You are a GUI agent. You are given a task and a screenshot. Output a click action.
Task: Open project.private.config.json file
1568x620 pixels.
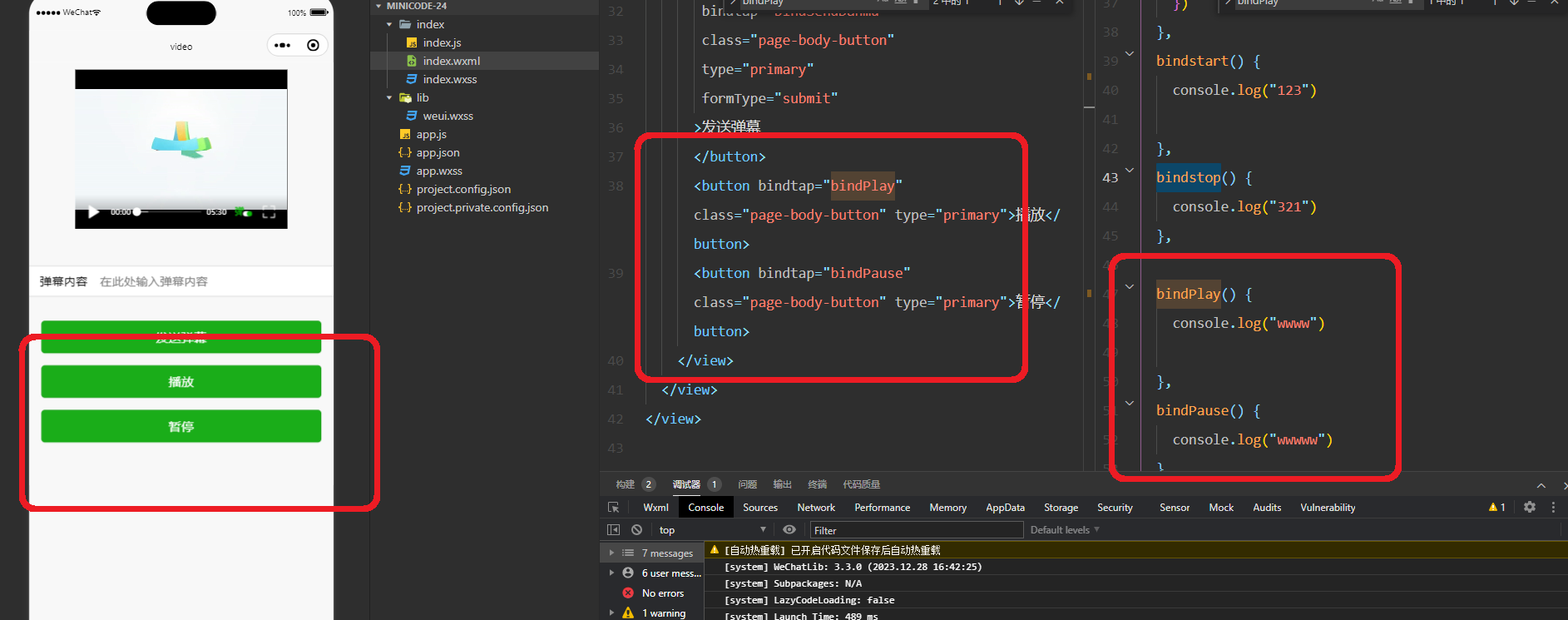pos(482,207)
